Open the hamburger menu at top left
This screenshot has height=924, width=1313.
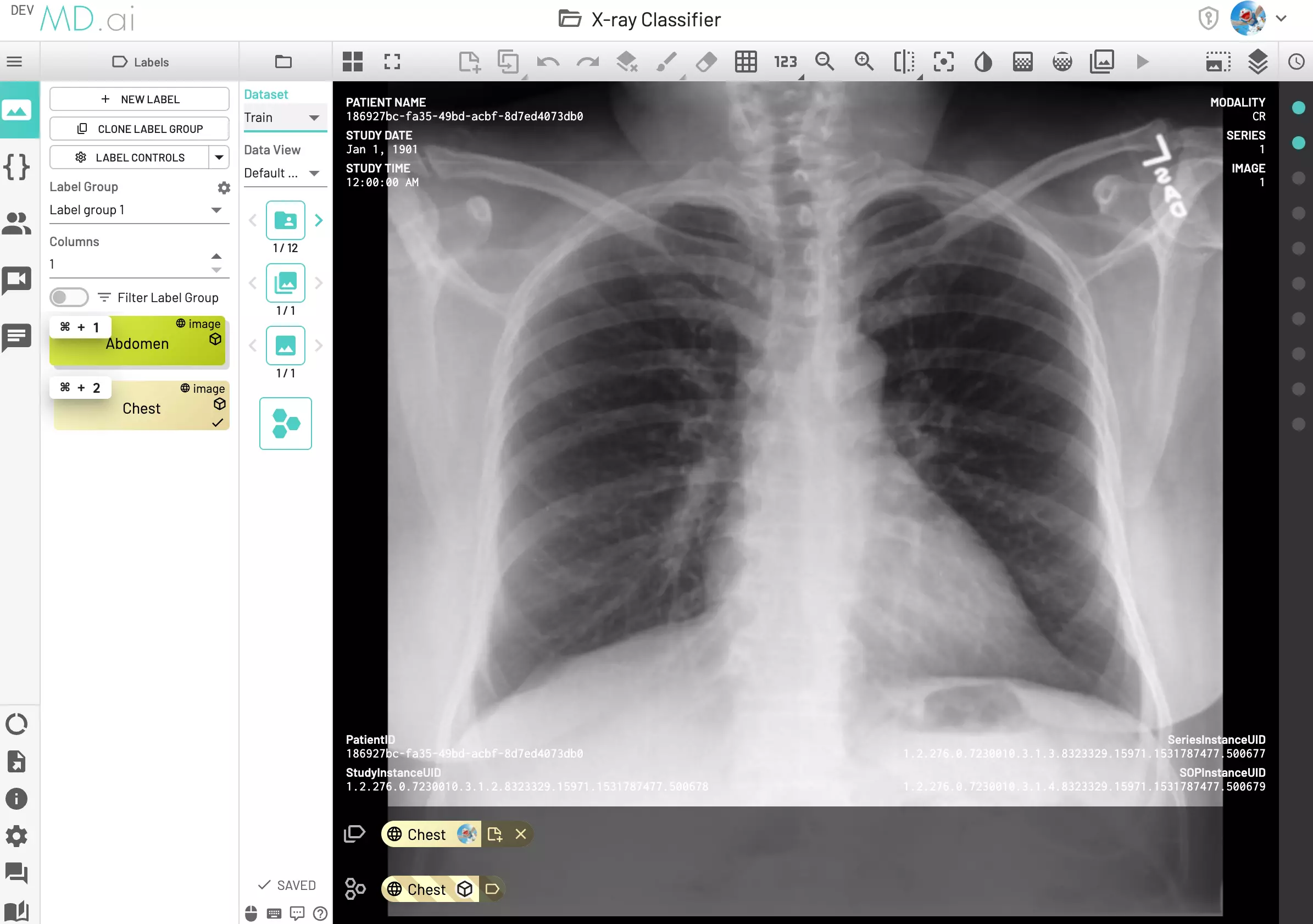tap(15, 61)
